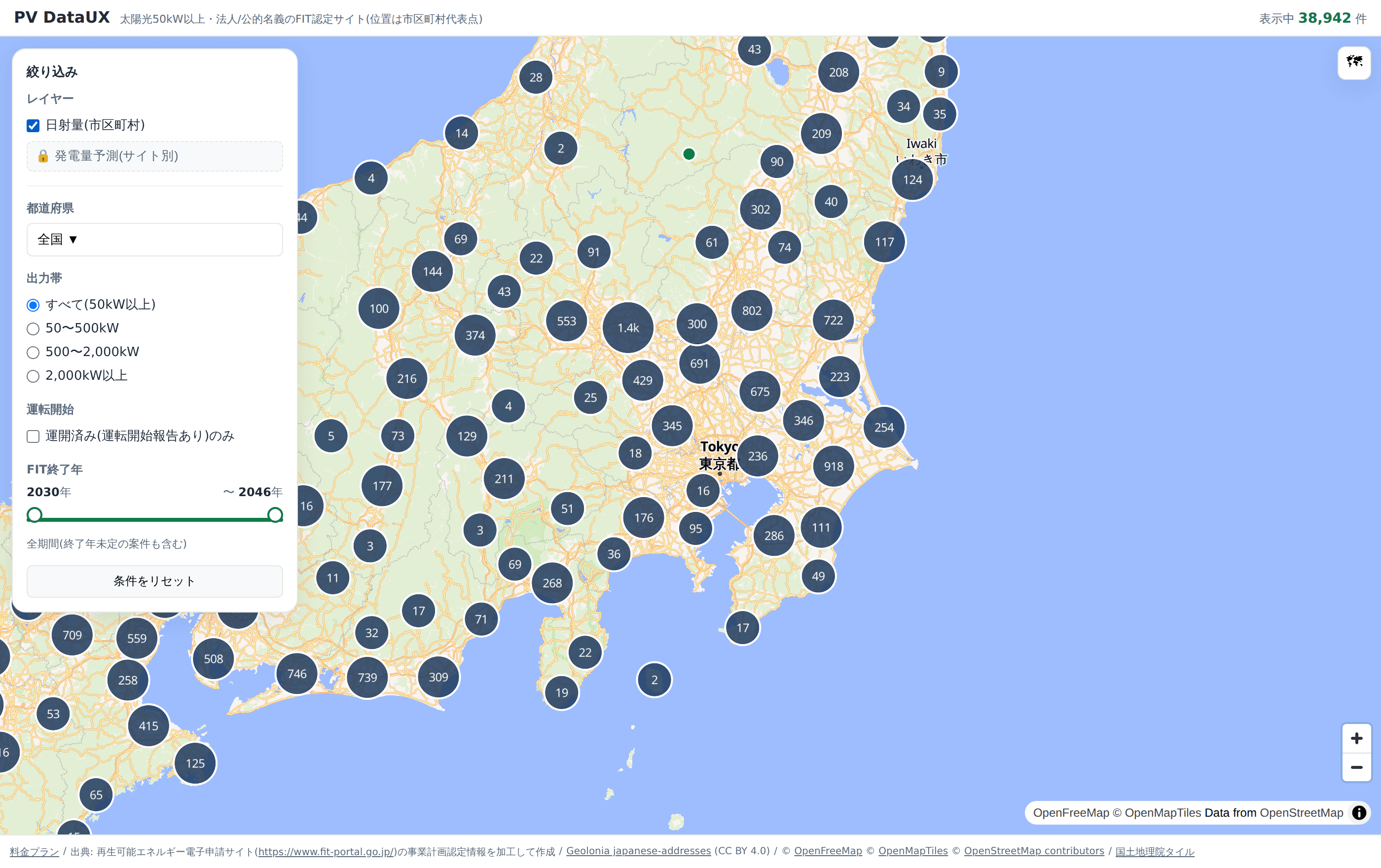Click the 38,942 displayed count
This screenshot has width=1381, height=868.
point(1324,18)
